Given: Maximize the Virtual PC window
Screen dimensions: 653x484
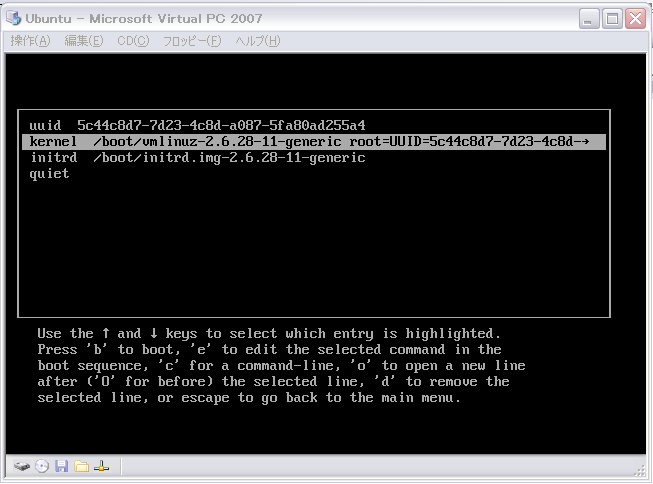Looking at the screenshot, I should 612,19.
